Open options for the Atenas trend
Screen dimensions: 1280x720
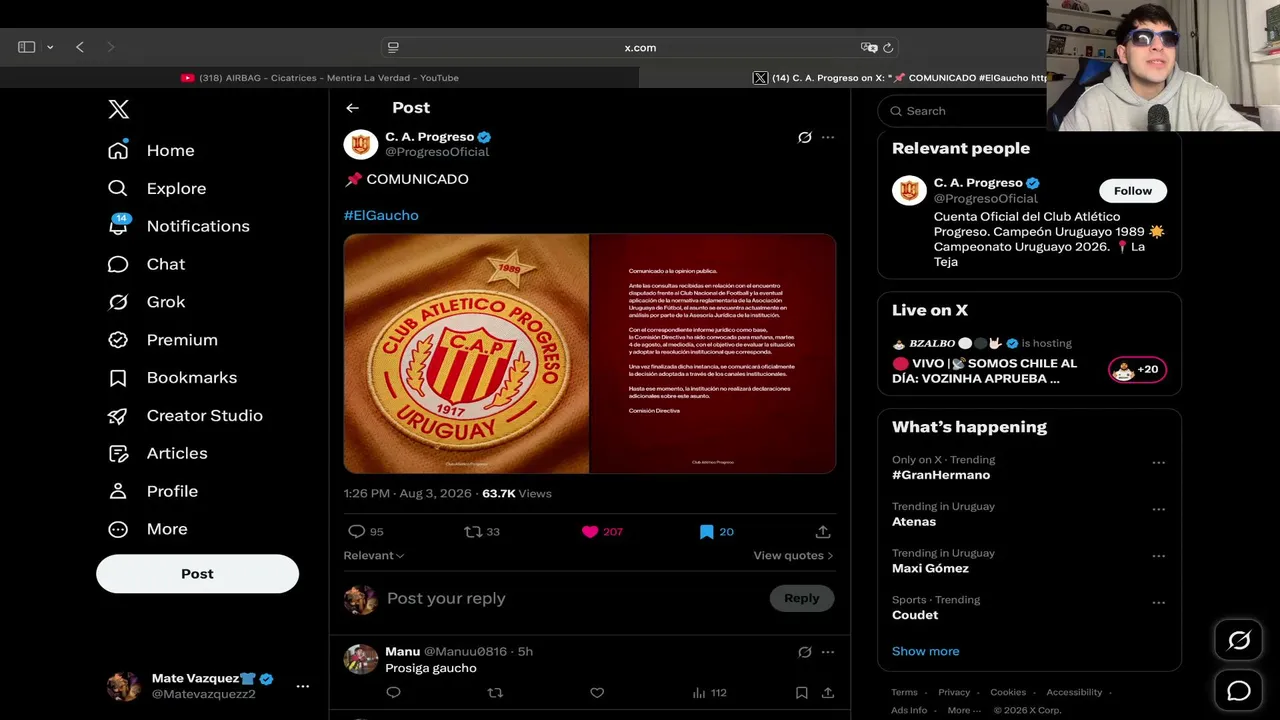[x=1158, y=509]
